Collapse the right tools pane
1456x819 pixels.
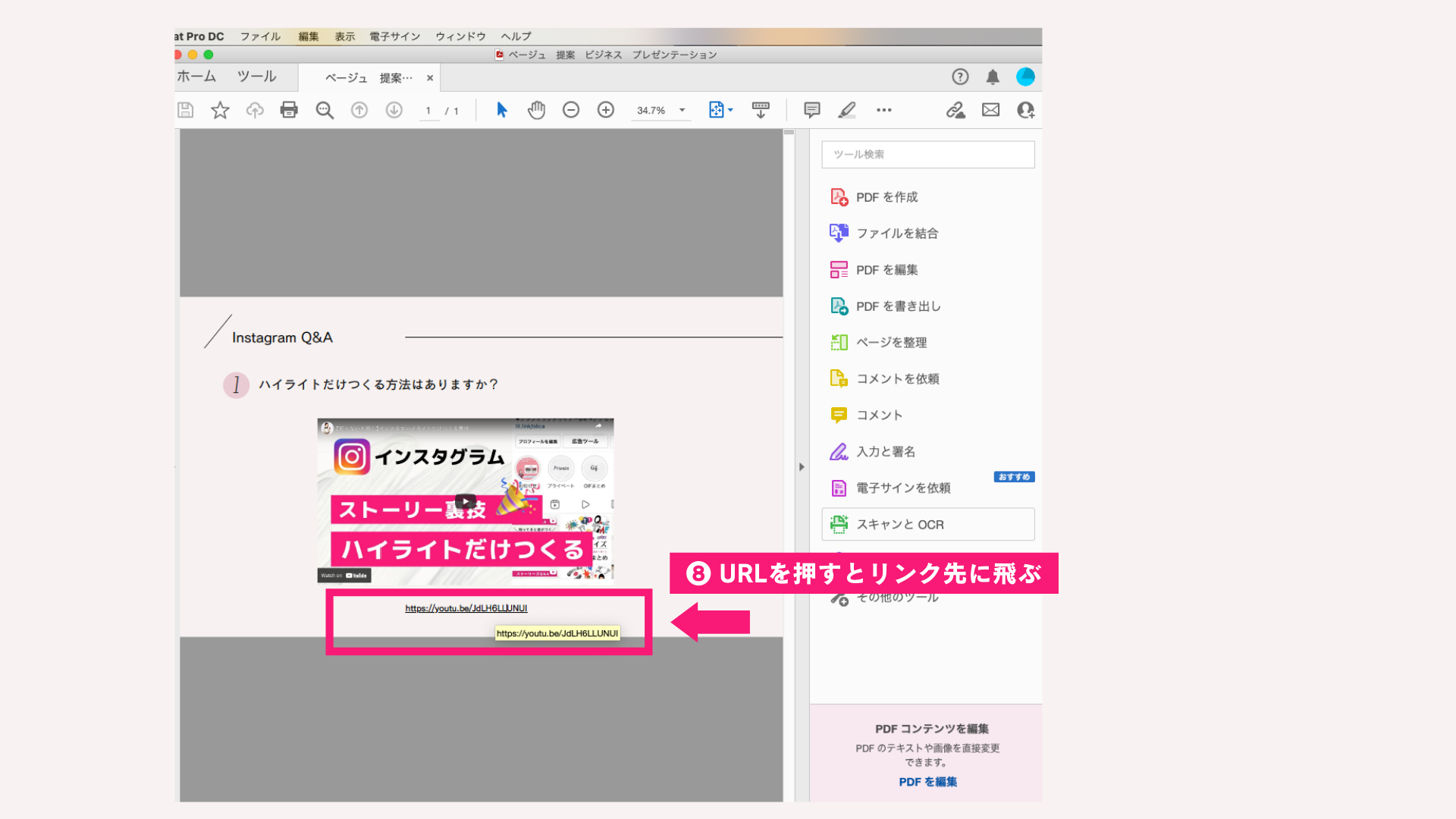(802, 467)
